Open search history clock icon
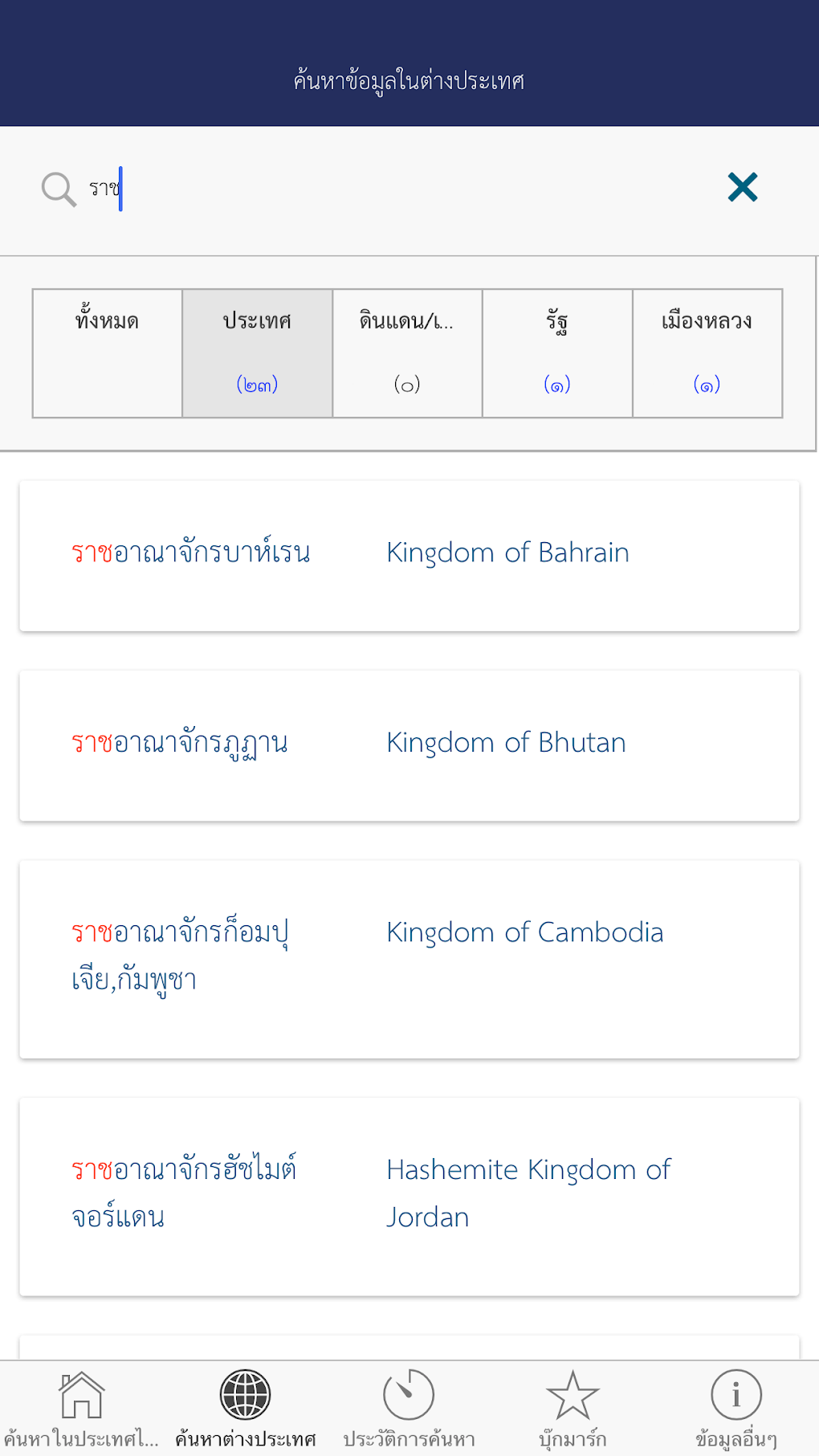The width and height of the screenshot is (819, 1456). click(409, 1396)
